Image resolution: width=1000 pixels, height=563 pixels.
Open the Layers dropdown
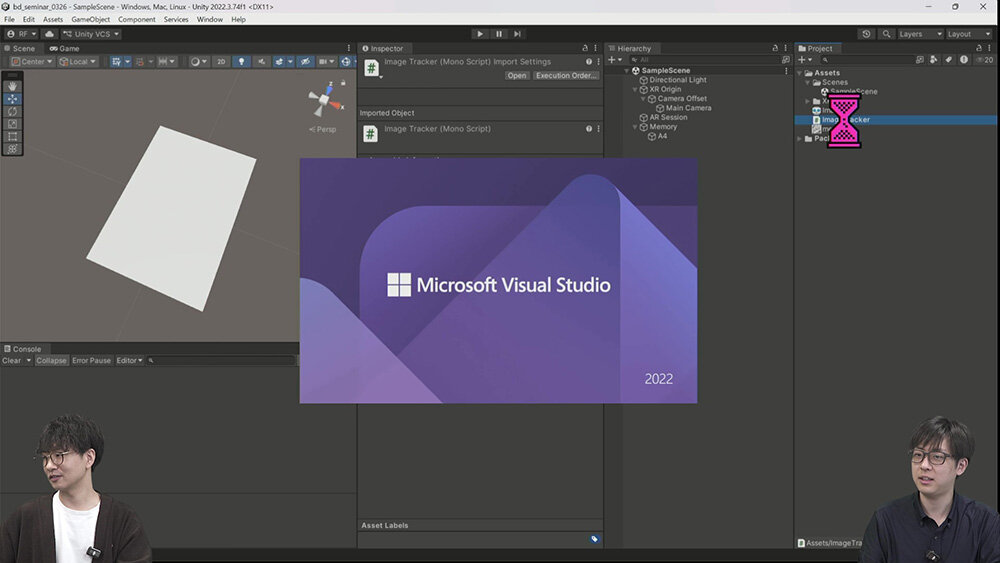coord(918,34)
